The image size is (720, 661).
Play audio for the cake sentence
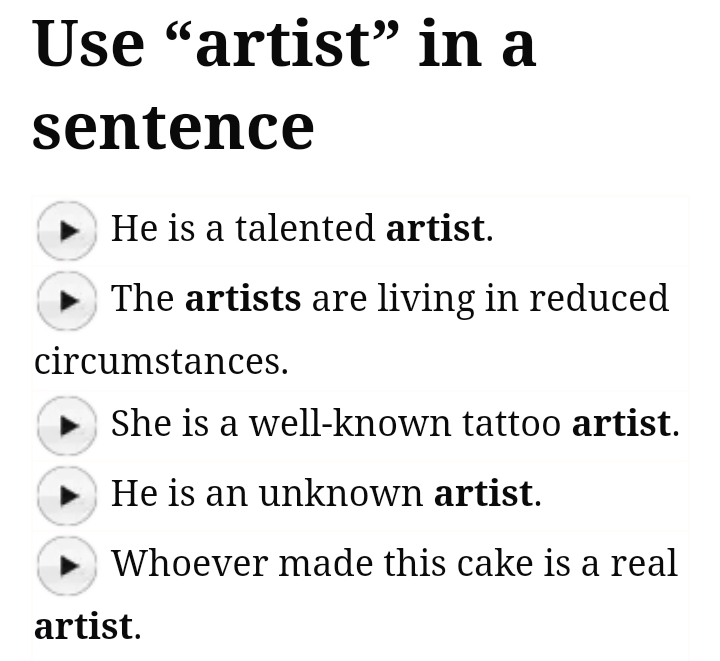pyautogui.click(x=66, y=565)
